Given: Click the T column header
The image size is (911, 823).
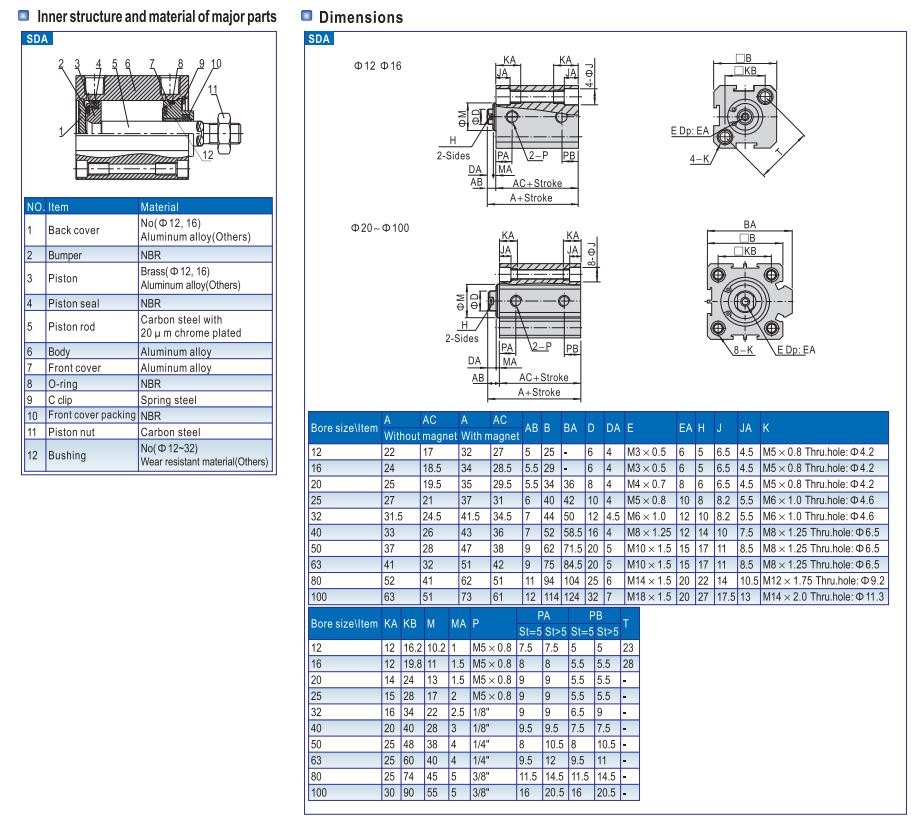Looking at the screenshot, I should tap(630, 624).
